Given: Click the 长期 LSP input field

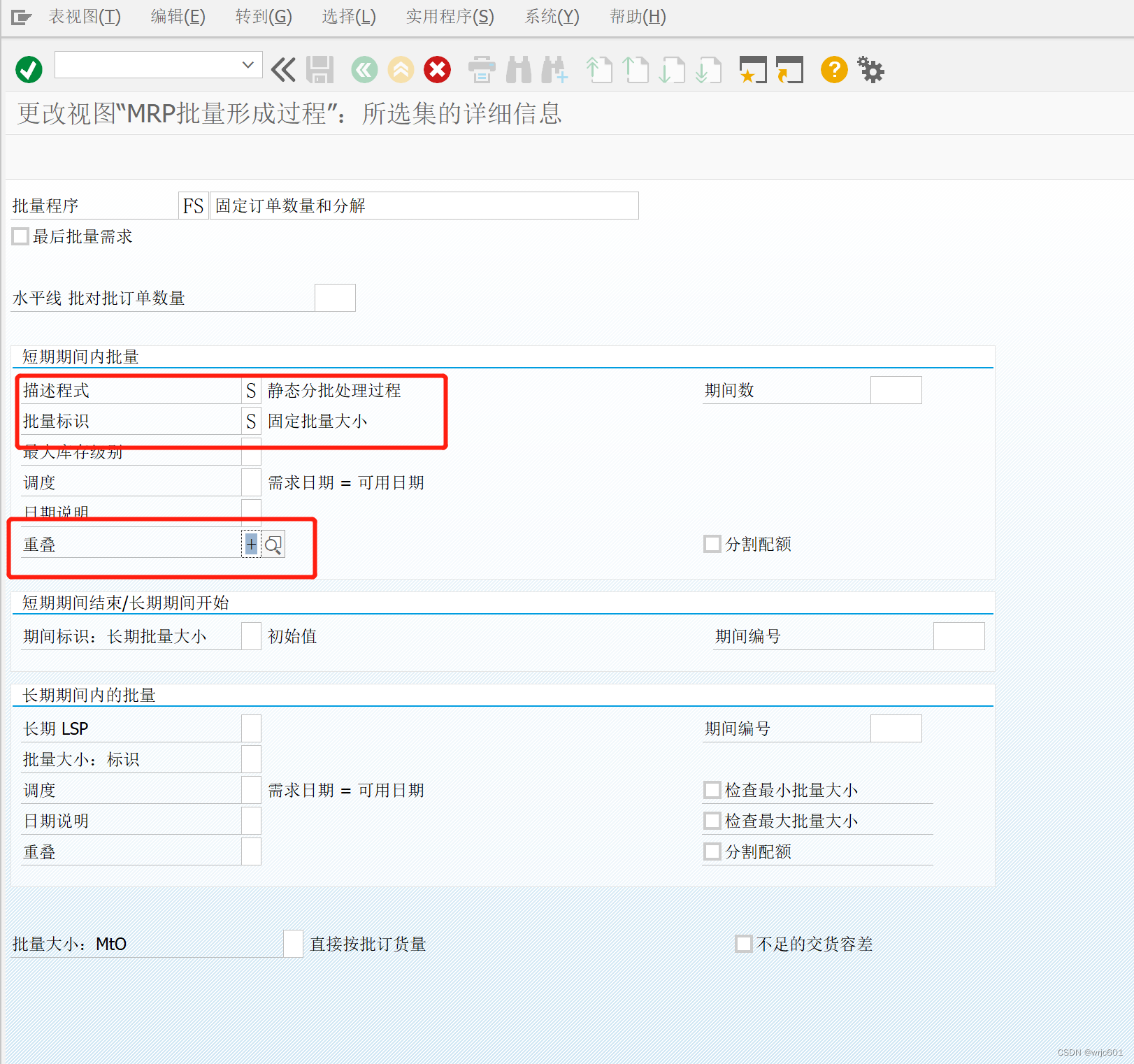Looking at the screenshot, I should click(251, 728).
